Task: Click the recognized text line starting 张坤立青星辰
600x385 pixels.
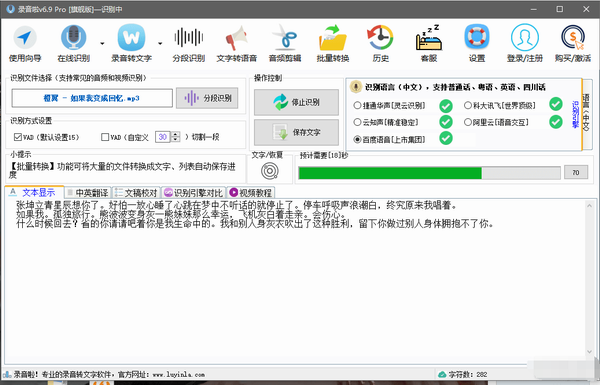Action: (x=236, y=206)
